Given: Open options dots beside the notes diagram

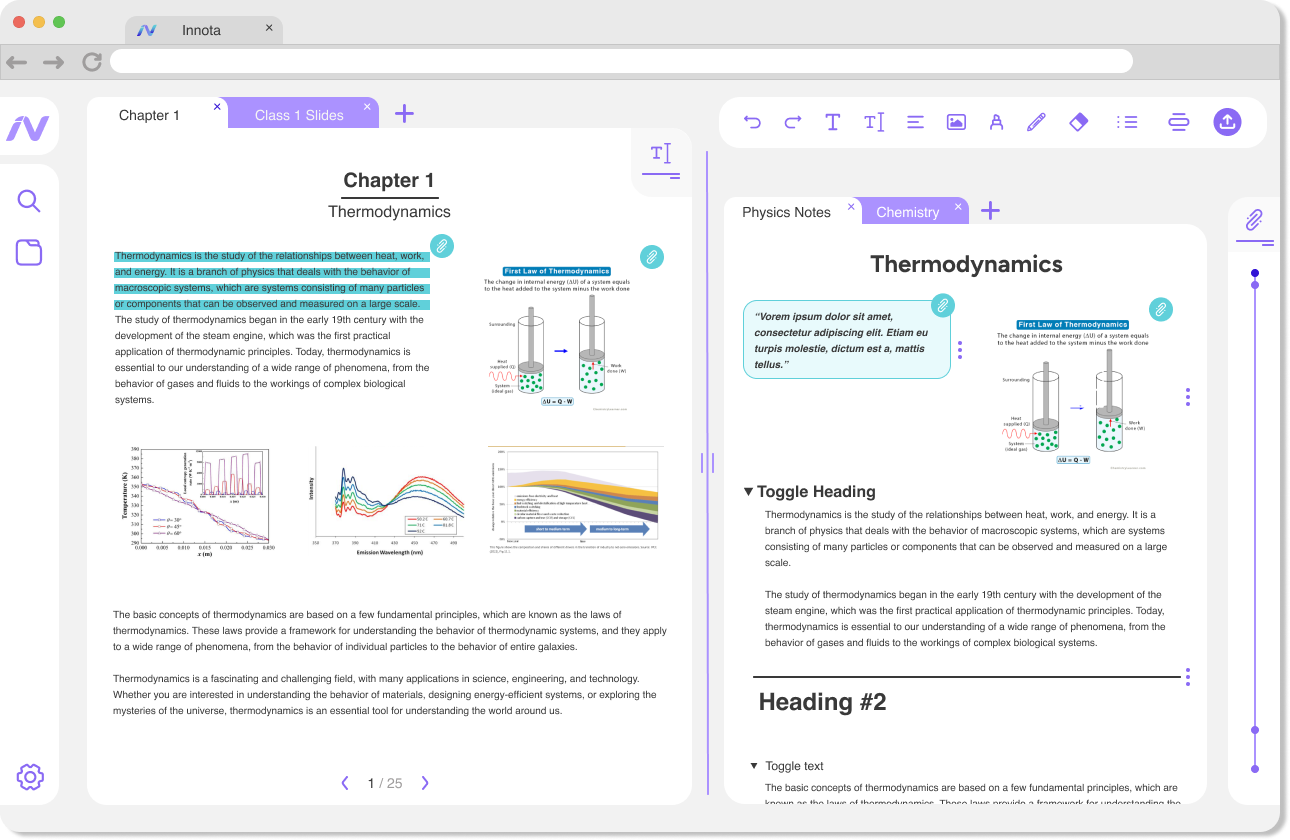Looking at the screenshot, I should (1188, 397).
